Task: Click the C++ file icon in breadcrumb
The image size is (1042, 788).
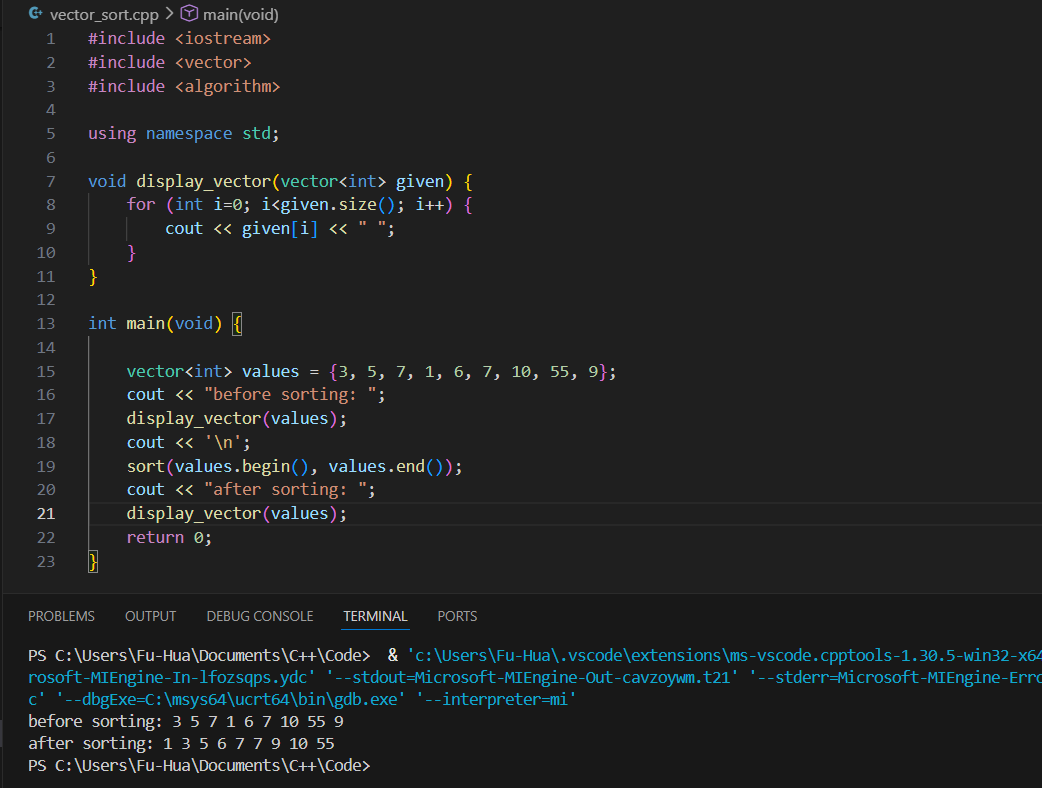Action: (x=35, y=14)
